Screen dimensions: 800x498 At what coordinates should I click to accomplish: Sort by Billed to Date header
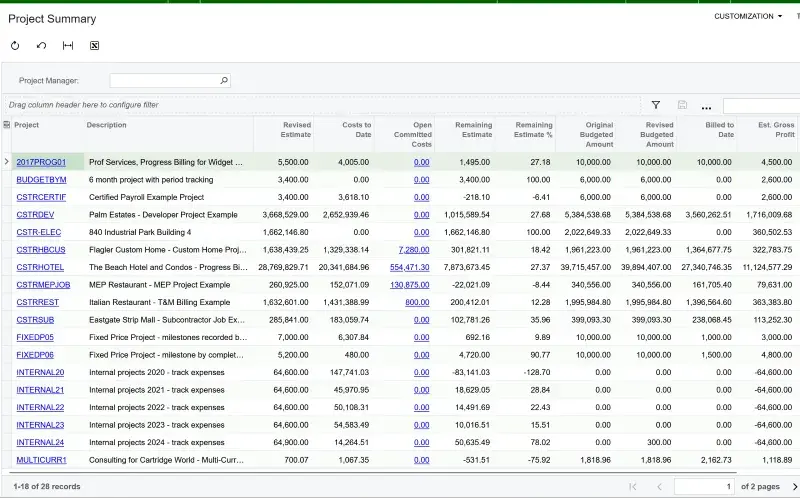click(x=719, y=130)
